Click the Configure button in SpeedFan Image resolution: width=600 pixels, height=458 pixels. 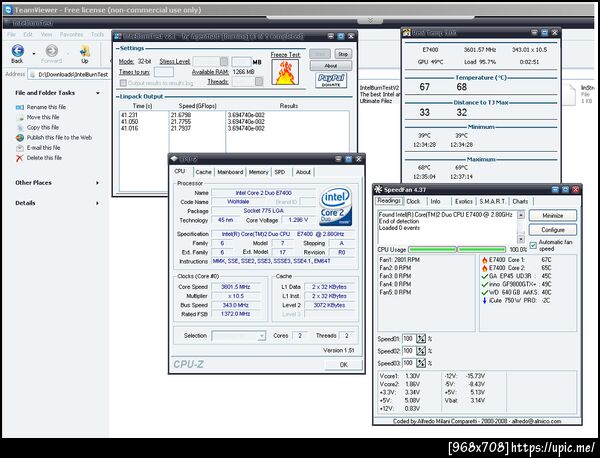[553, 230]
